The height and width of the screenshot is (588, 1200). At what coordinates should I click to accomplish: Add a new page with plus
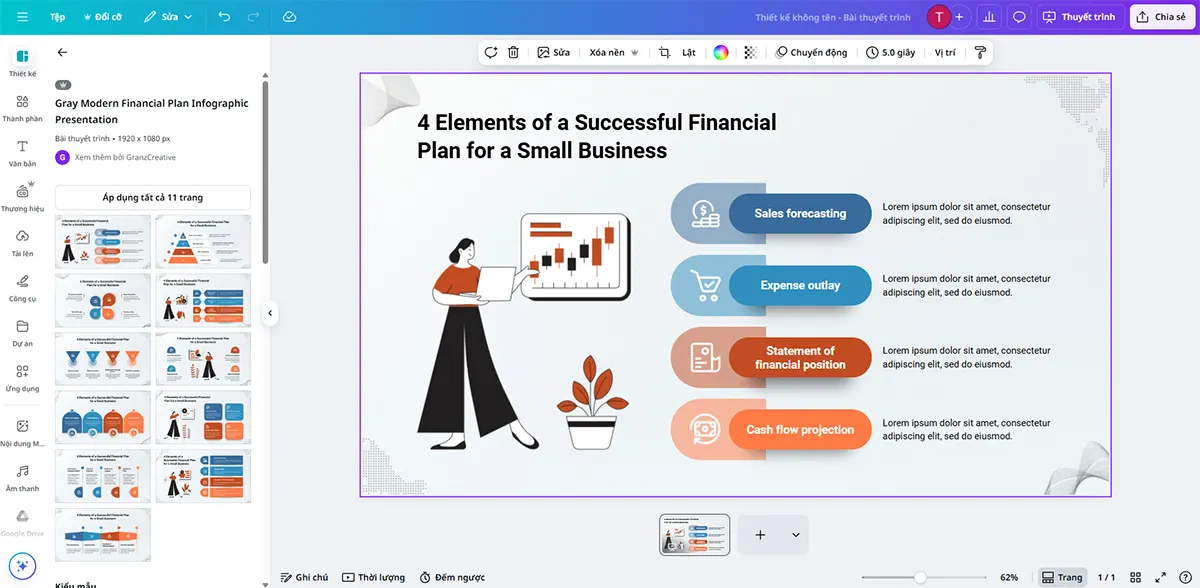click(x=760, y=535)
